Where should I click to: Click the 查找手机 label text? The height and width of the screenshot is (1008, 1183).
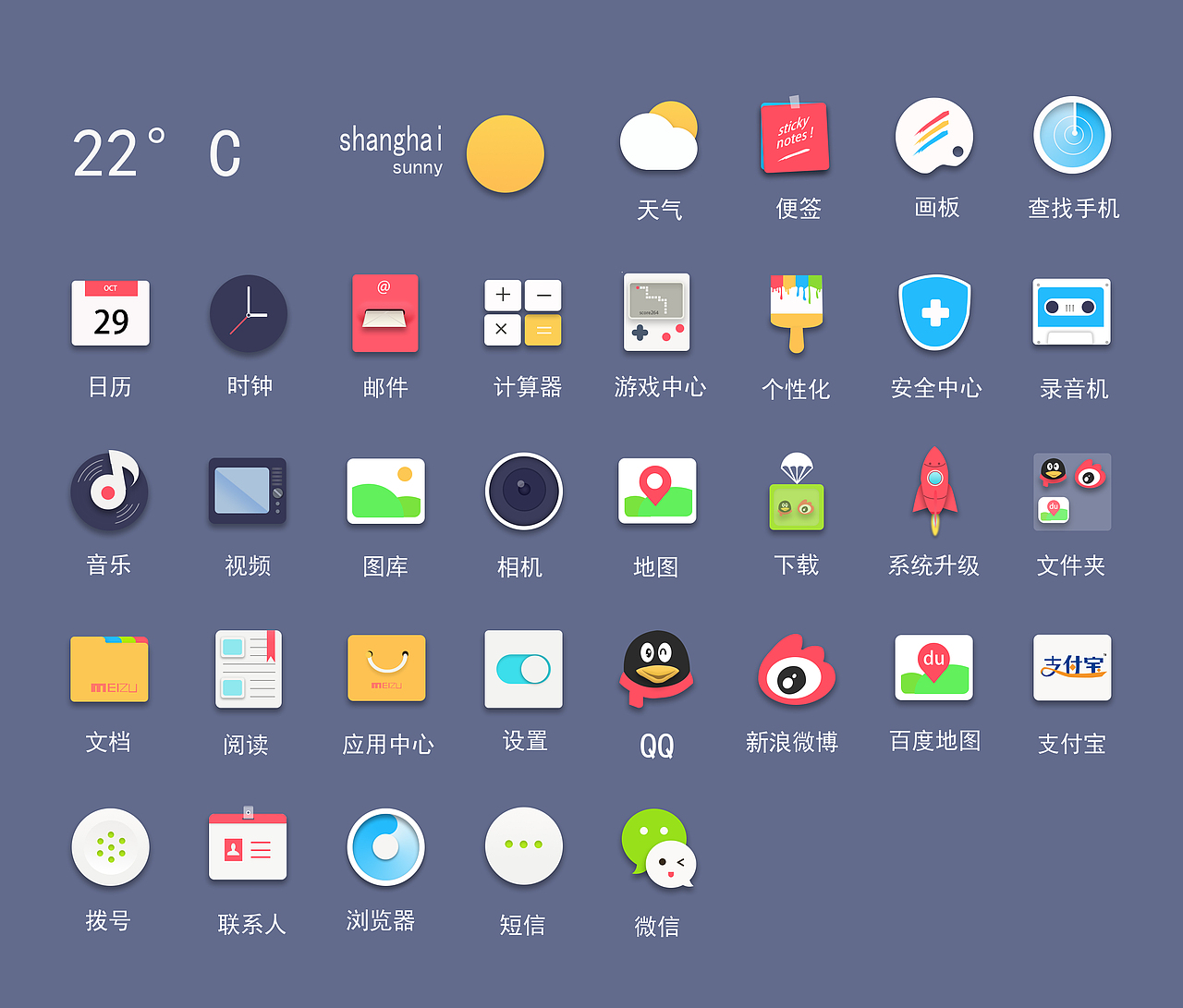pos(1074,209)
